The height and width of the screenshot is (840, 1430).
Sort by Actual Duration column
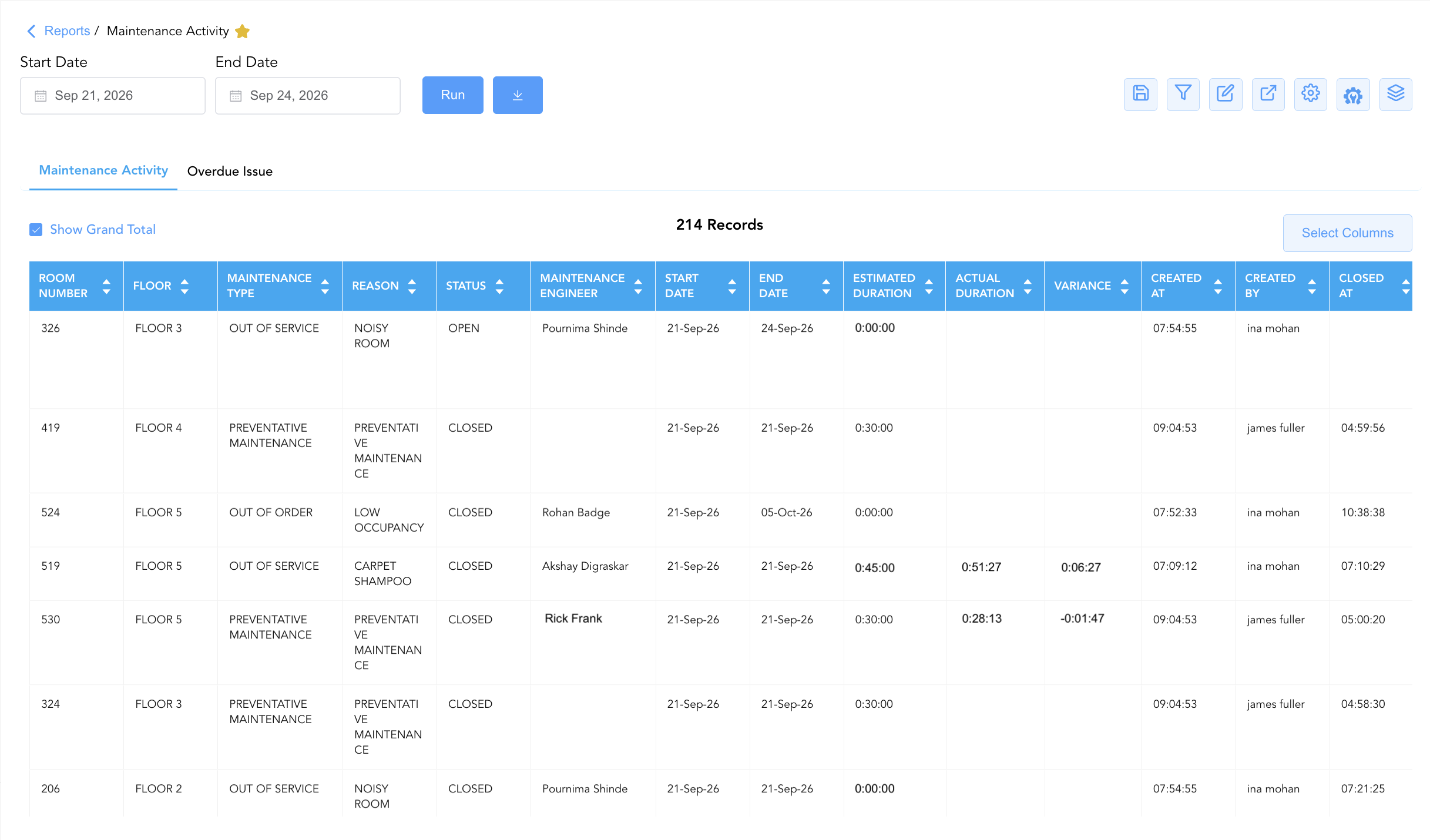coord(1028,286)
